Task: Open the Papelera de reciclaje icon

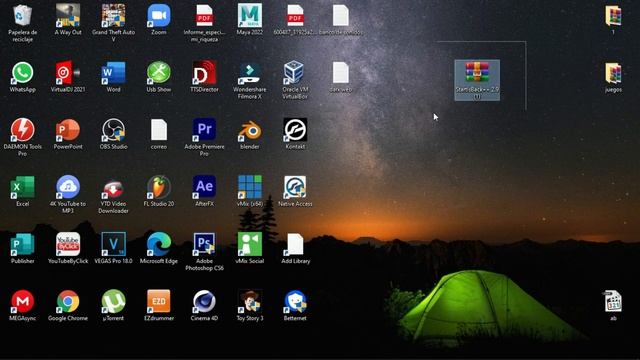Action: [22, 16]
